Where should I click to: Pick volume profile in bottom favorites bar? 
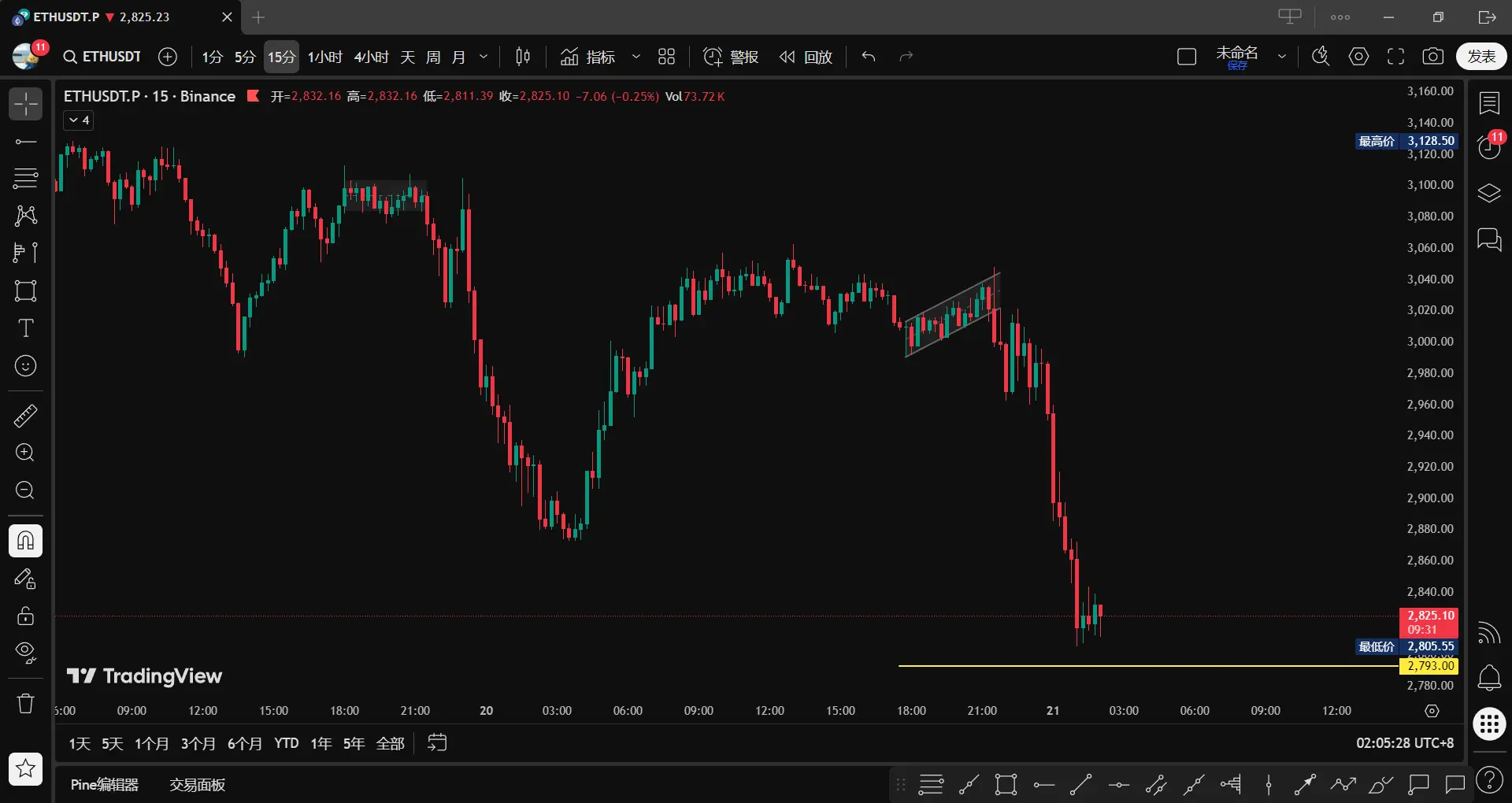tap(1231, 784)
